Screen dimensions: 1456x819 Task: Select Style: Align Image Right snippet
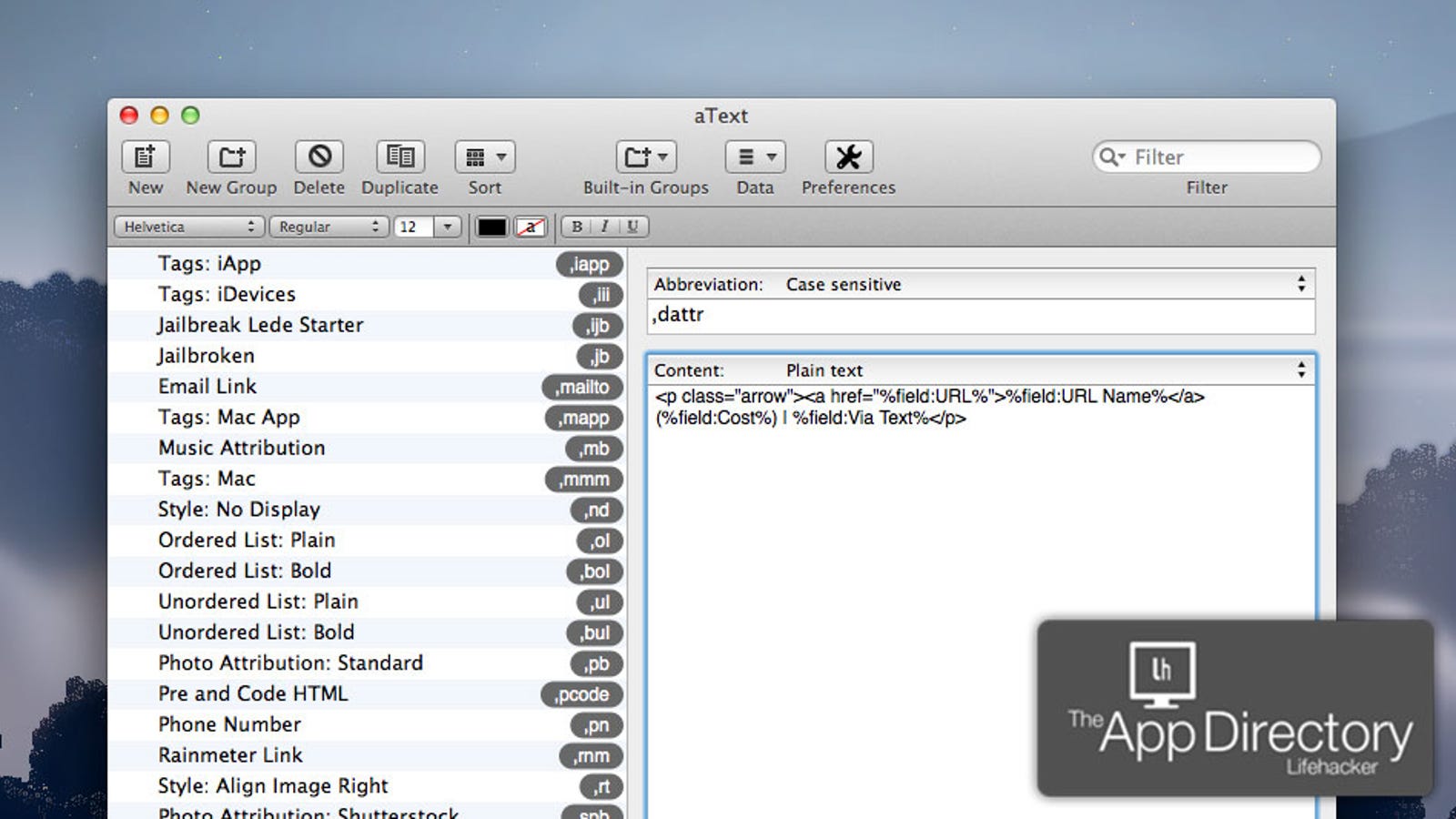click(x=367, y=786)
